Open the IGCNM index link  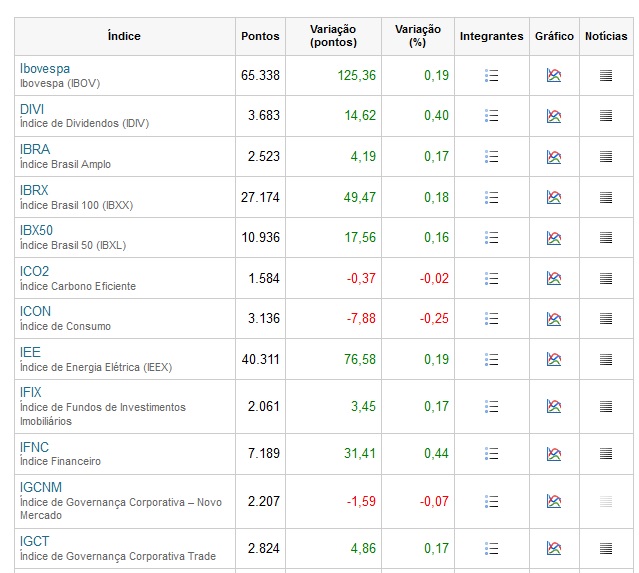click(41, 487)
